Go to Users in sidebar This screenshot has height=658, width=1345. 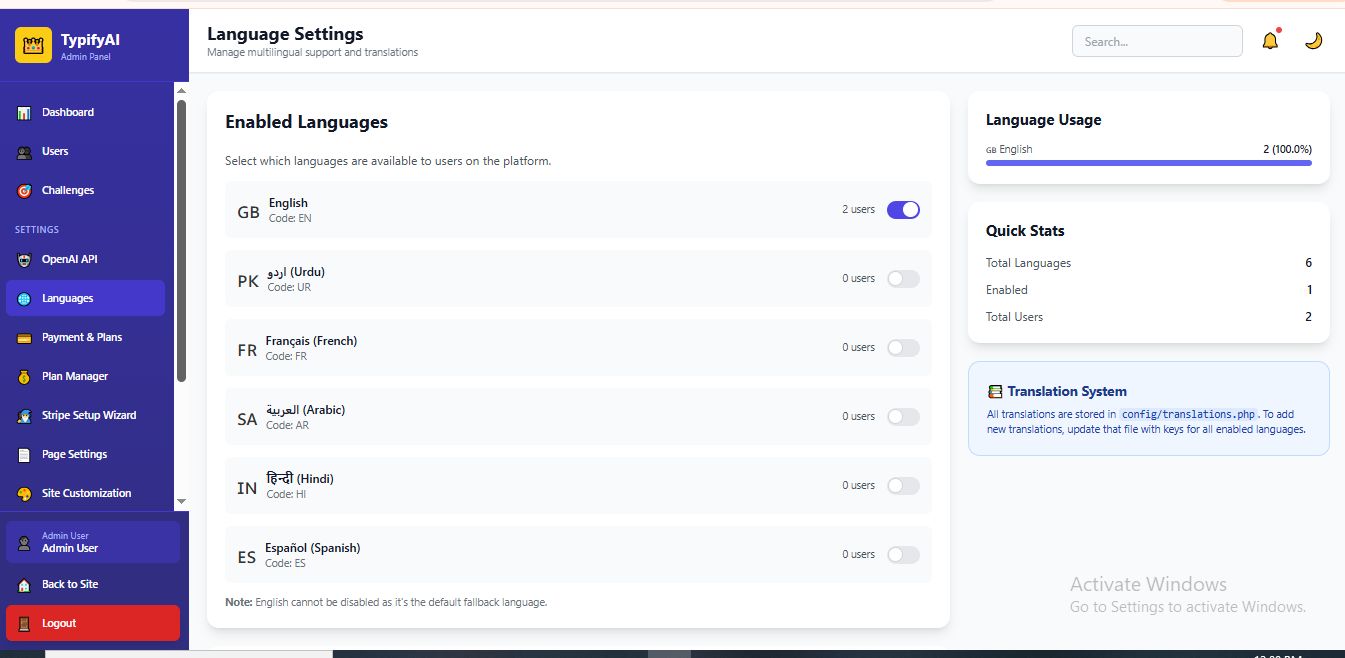click(x=85, y=152)
